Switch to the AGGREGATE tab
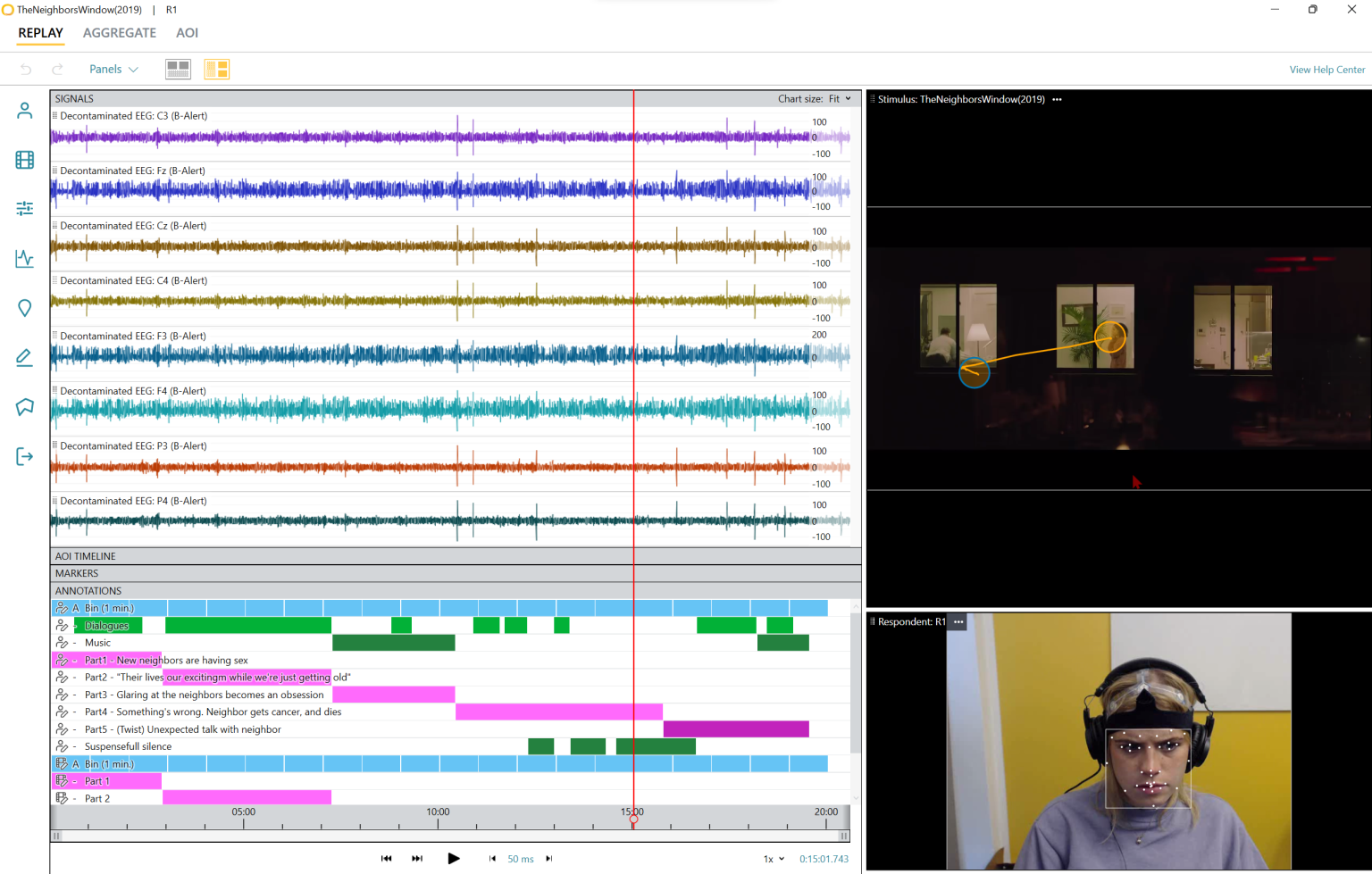The width and height of the screenshot is (1372, 874). [120, 33]
